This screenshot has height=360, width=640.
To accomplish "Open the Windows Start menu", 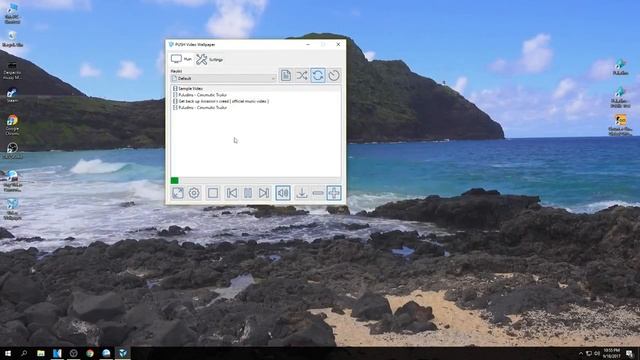I will pos(8,353).
